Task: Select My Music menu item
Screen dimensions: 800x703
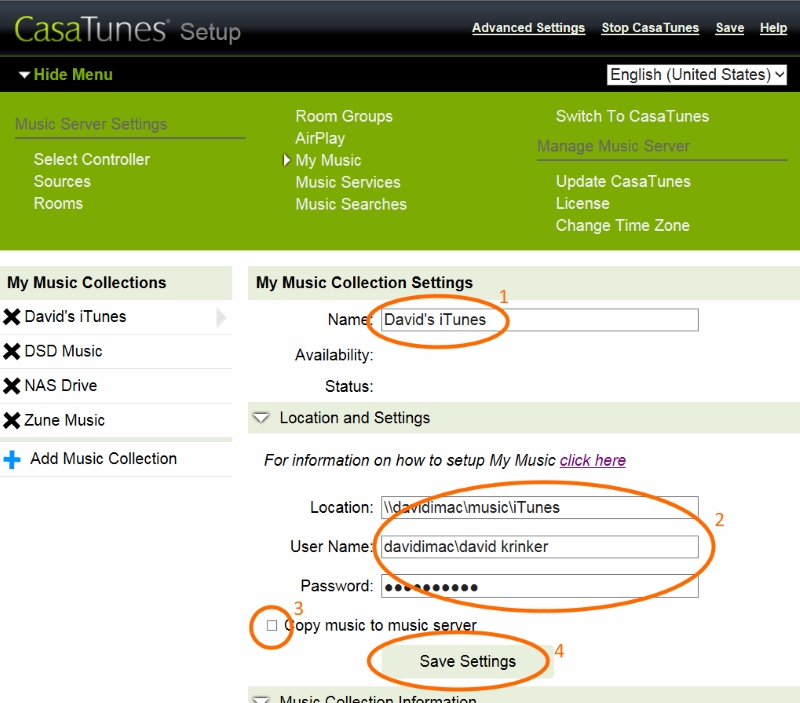Action: point(328,160)
